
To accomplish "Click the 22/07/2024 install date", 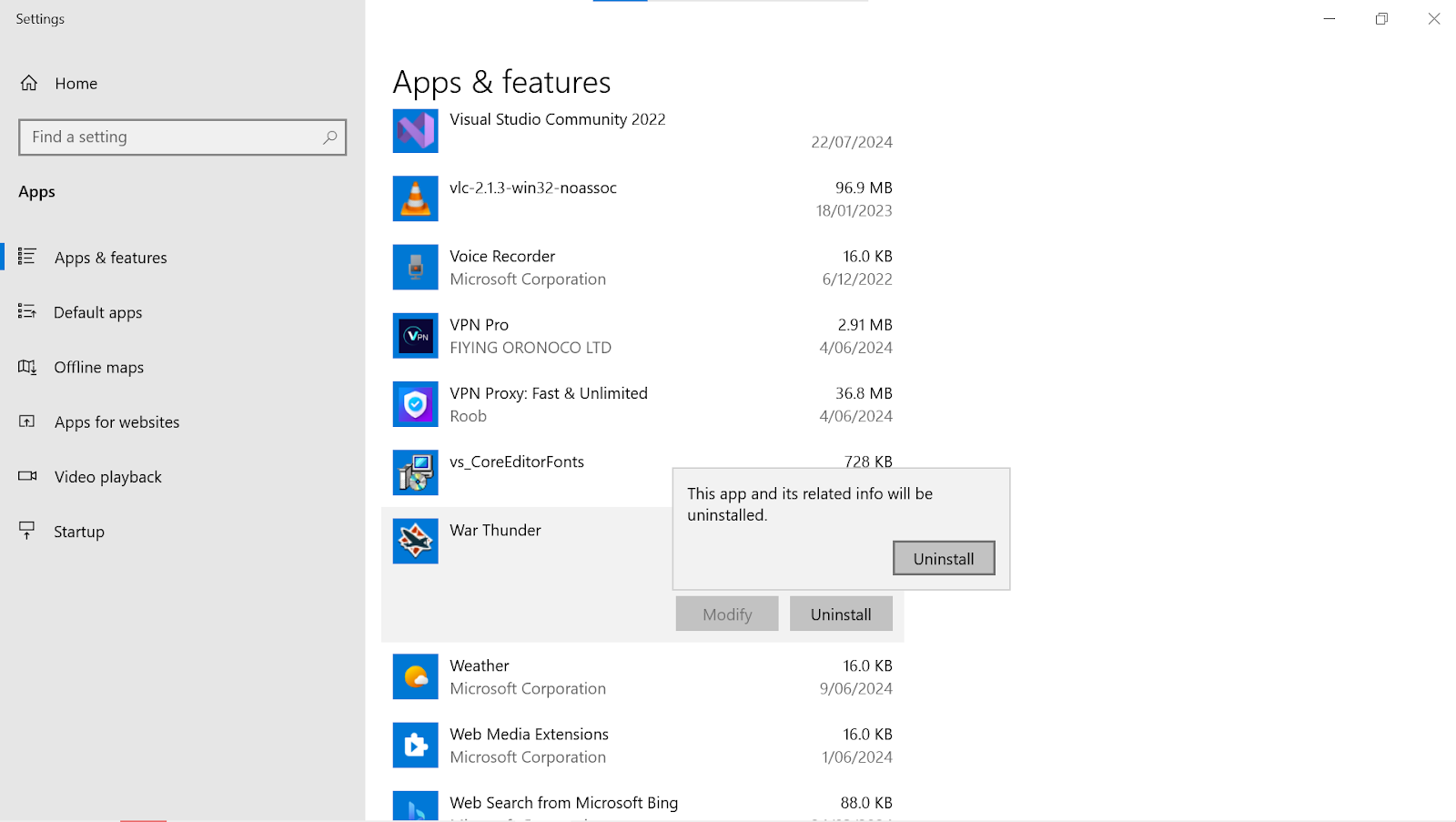I will point(852,142).
